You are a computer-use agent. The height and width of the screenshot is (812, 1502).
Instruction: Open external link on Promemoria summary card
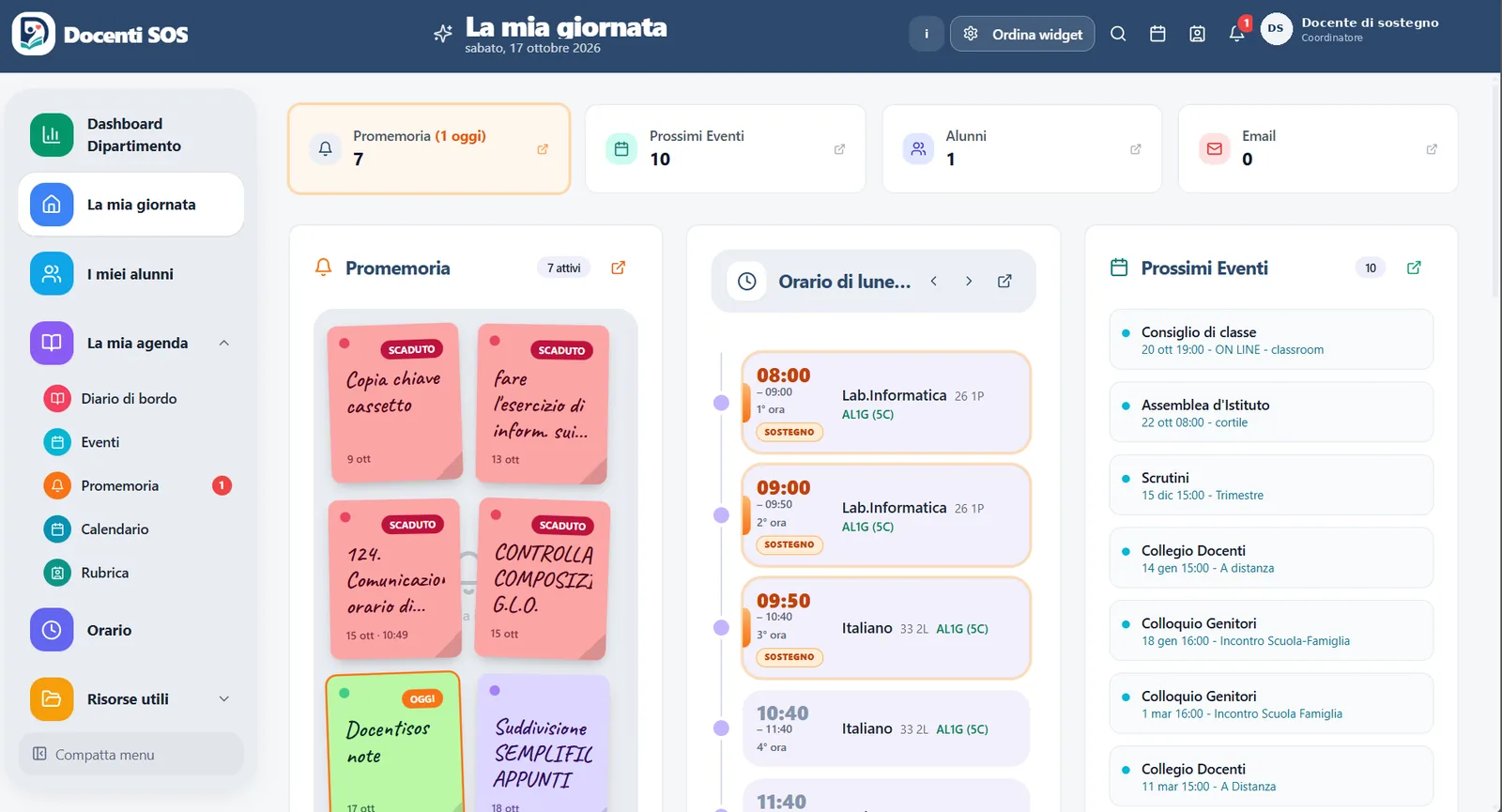pyautogui.click(x=543, y=149)
